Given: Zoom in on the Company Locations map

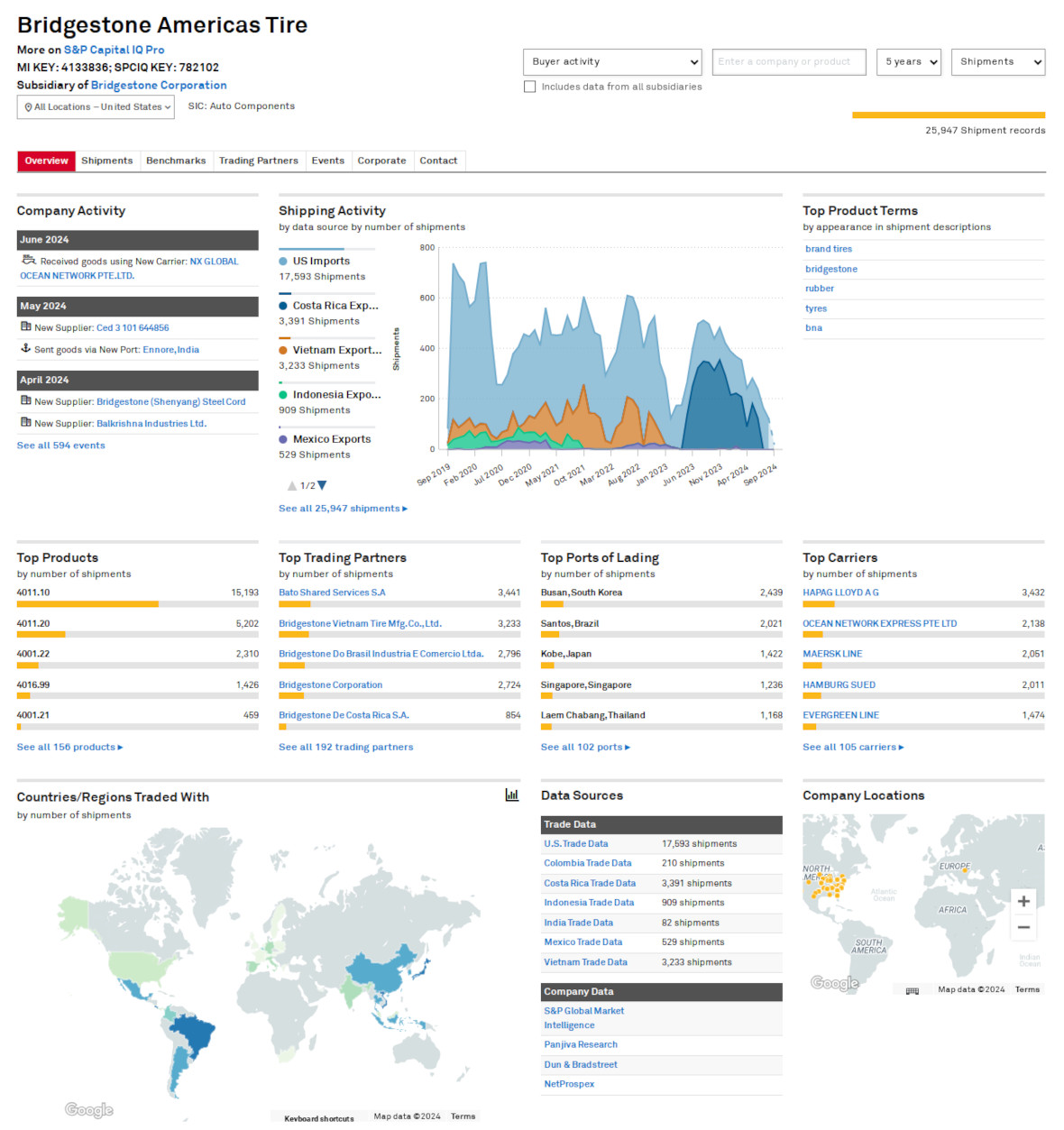Looking at the screenshot, I should (1023, 901).
